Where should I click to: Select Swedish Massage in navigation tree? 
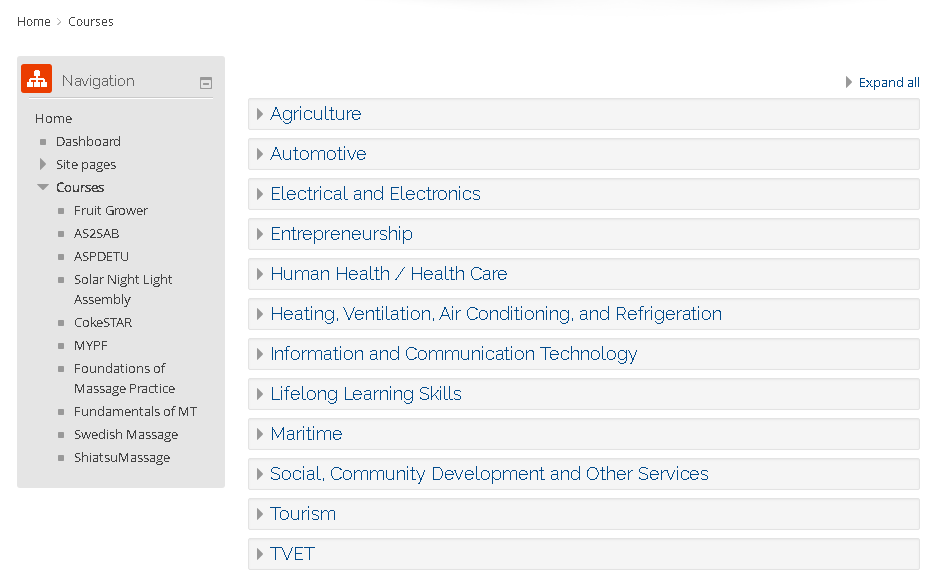point(126,434)
